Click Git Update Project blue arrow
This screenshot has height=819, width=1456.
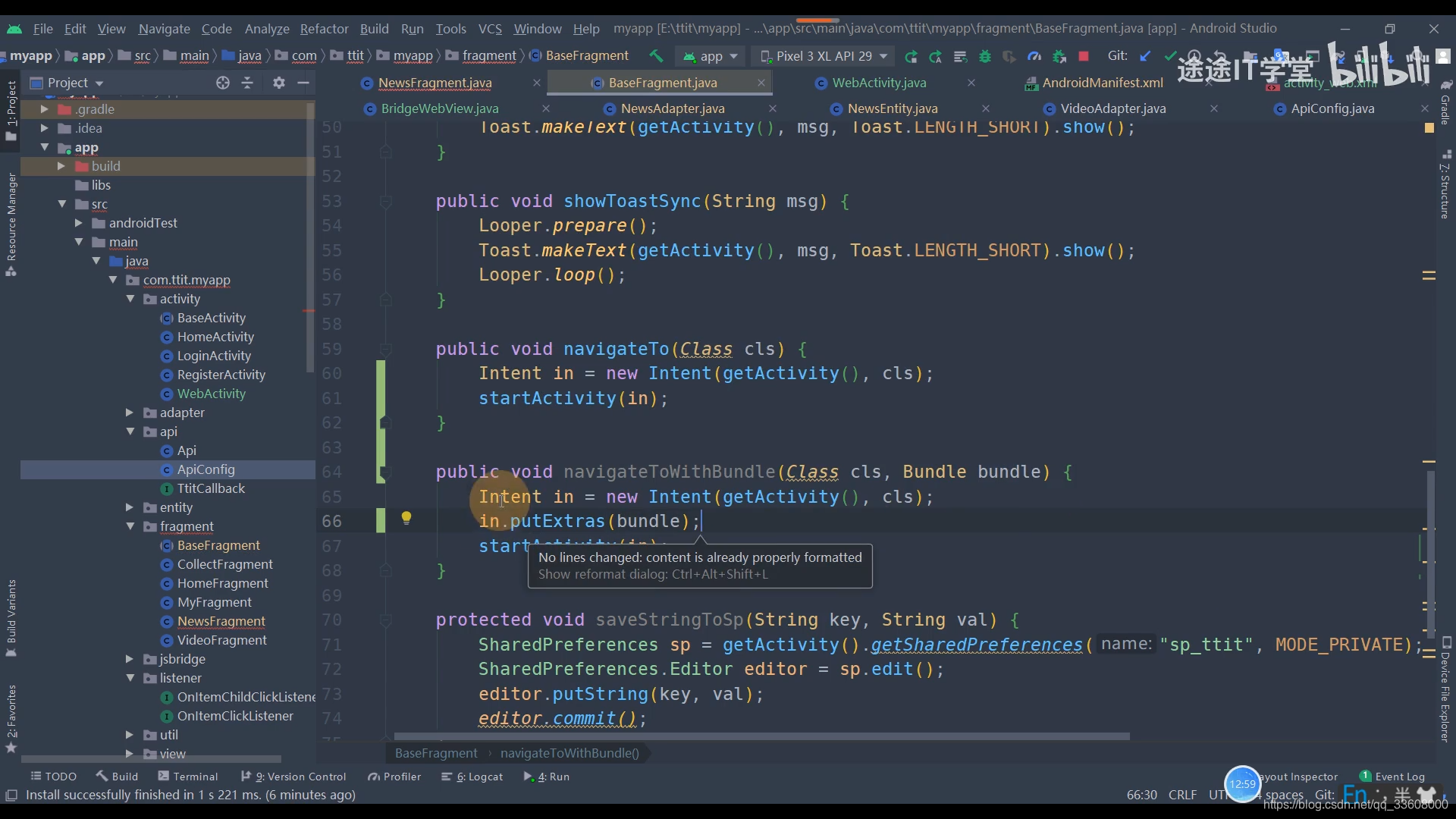(x=1145, y=56)
